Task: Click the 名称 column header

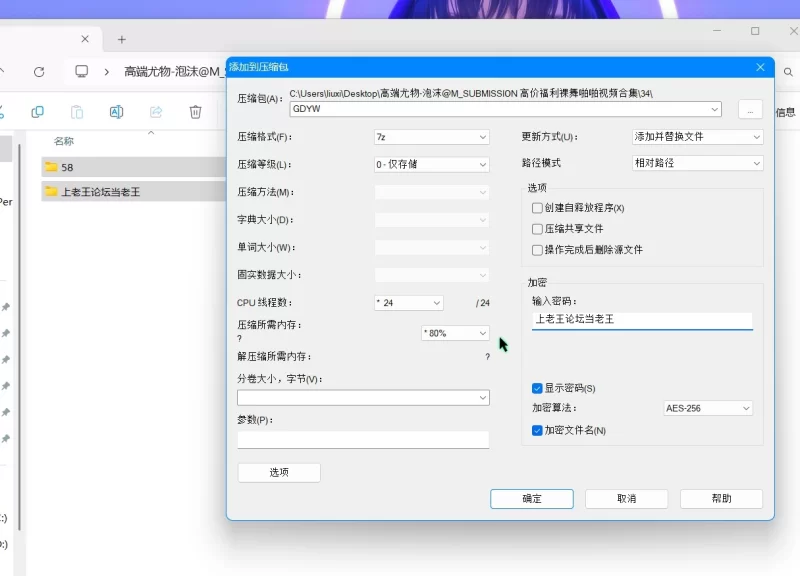Action: tap(64, 141)
